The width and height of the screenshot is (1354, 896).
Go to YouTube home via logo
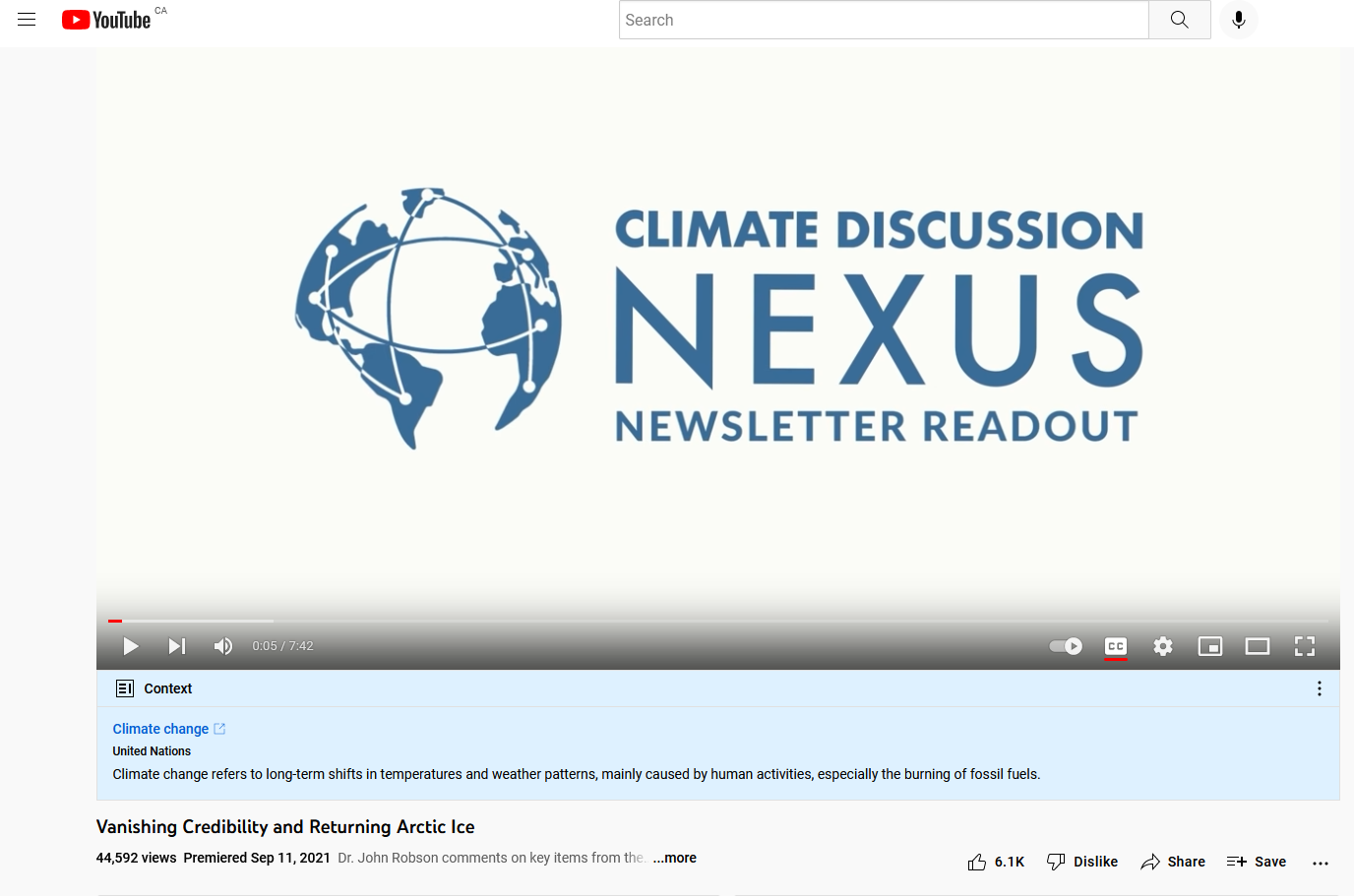point(106,20)
